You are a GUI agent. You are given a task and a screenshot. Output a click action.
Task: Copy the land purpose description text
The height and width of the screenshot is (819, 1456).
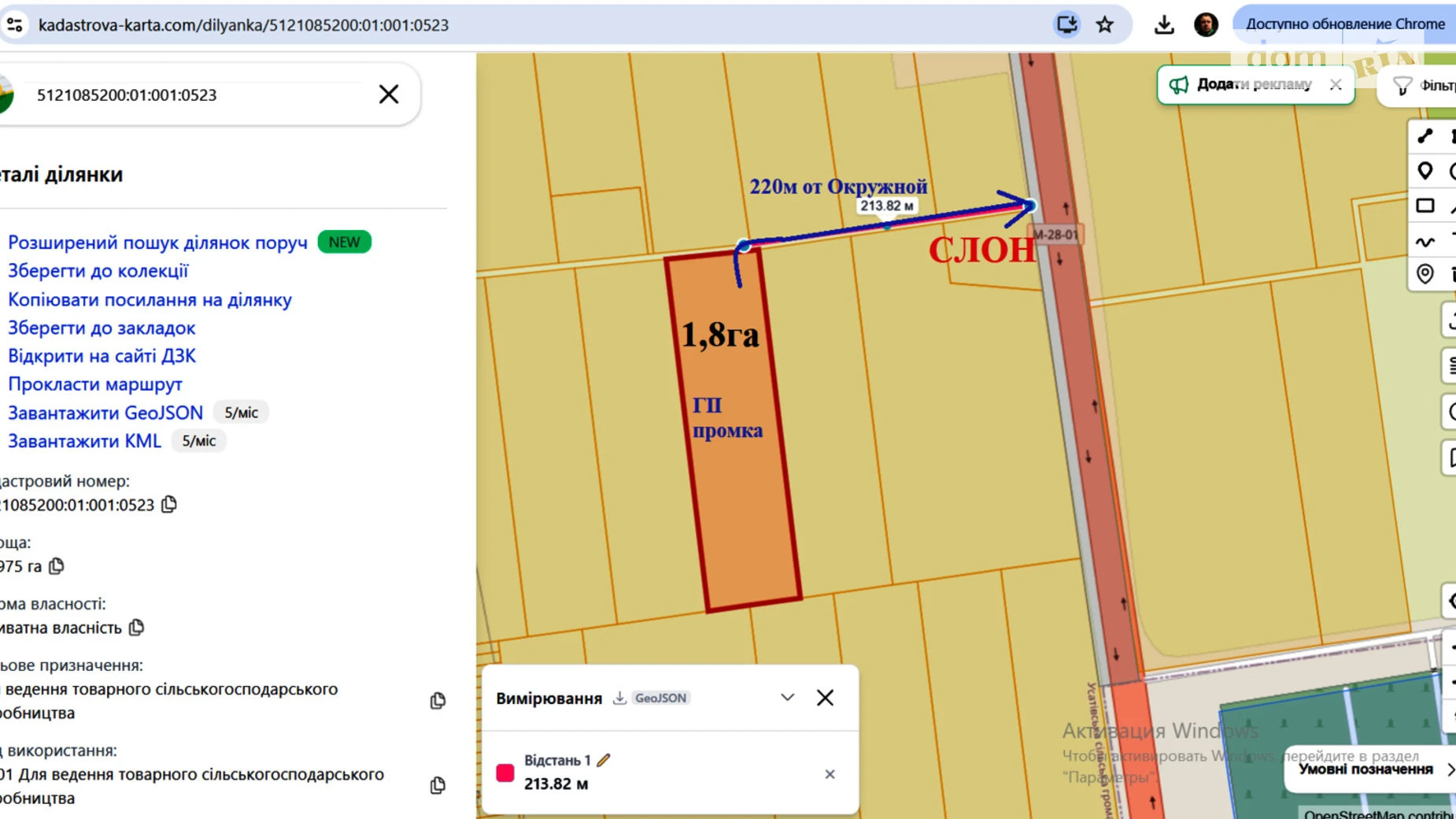tap(438, 701)
